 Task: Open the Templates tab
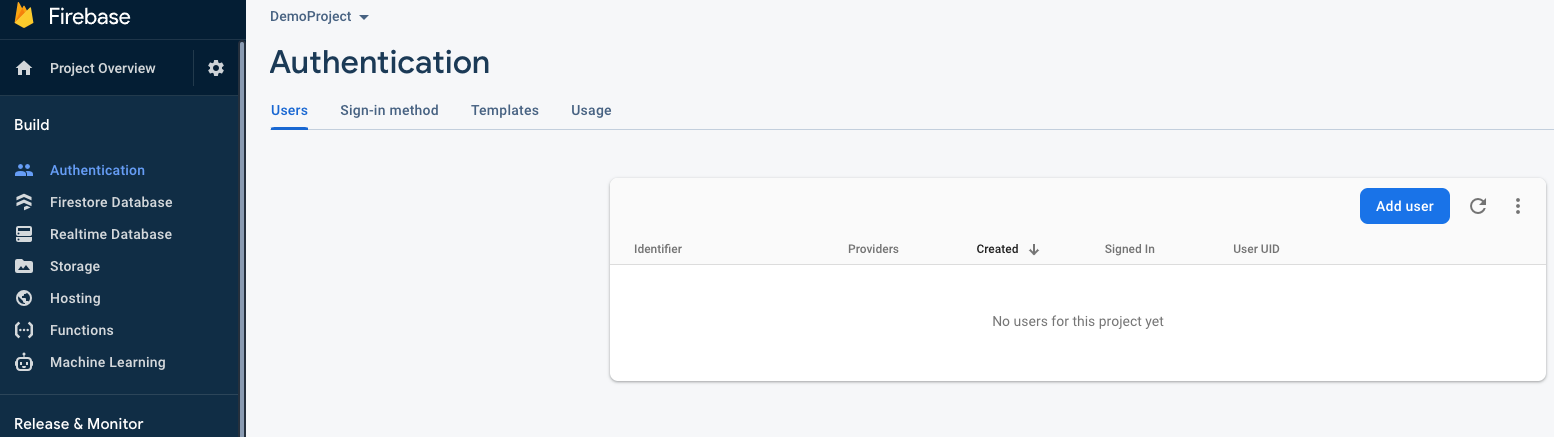505,110
